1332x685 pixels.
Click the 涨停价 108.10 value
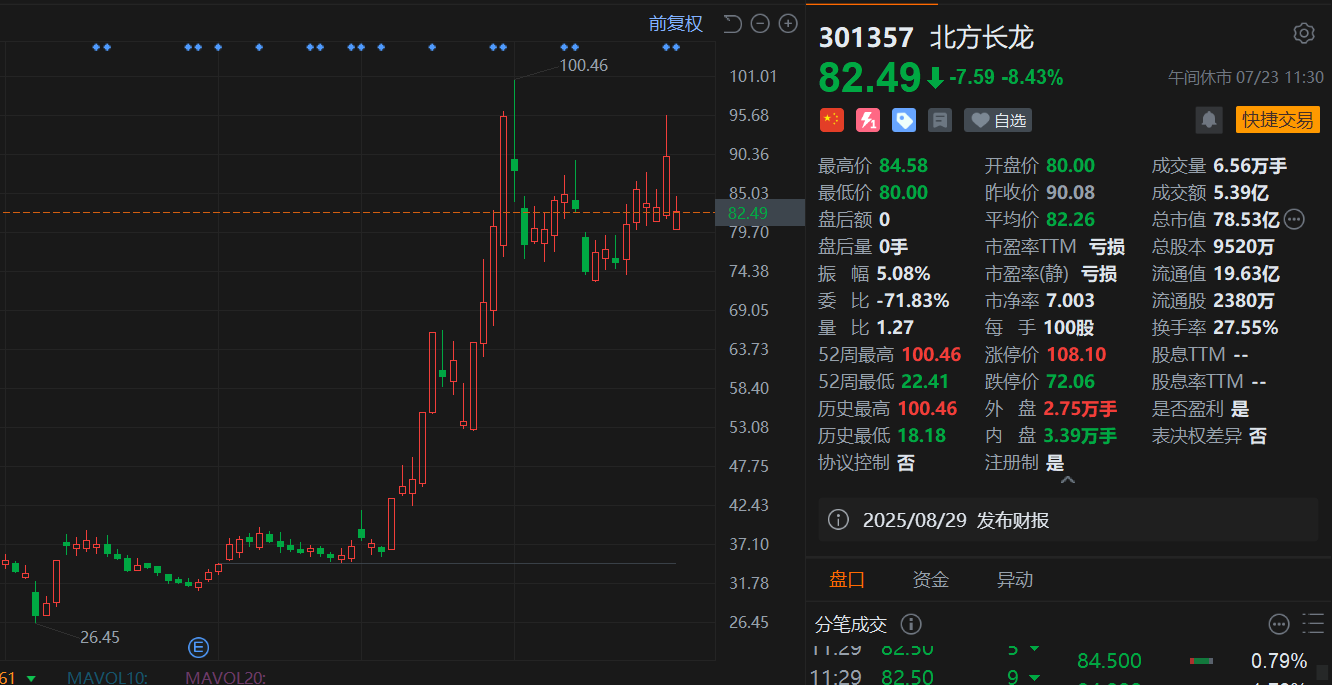click(1076, 355)
